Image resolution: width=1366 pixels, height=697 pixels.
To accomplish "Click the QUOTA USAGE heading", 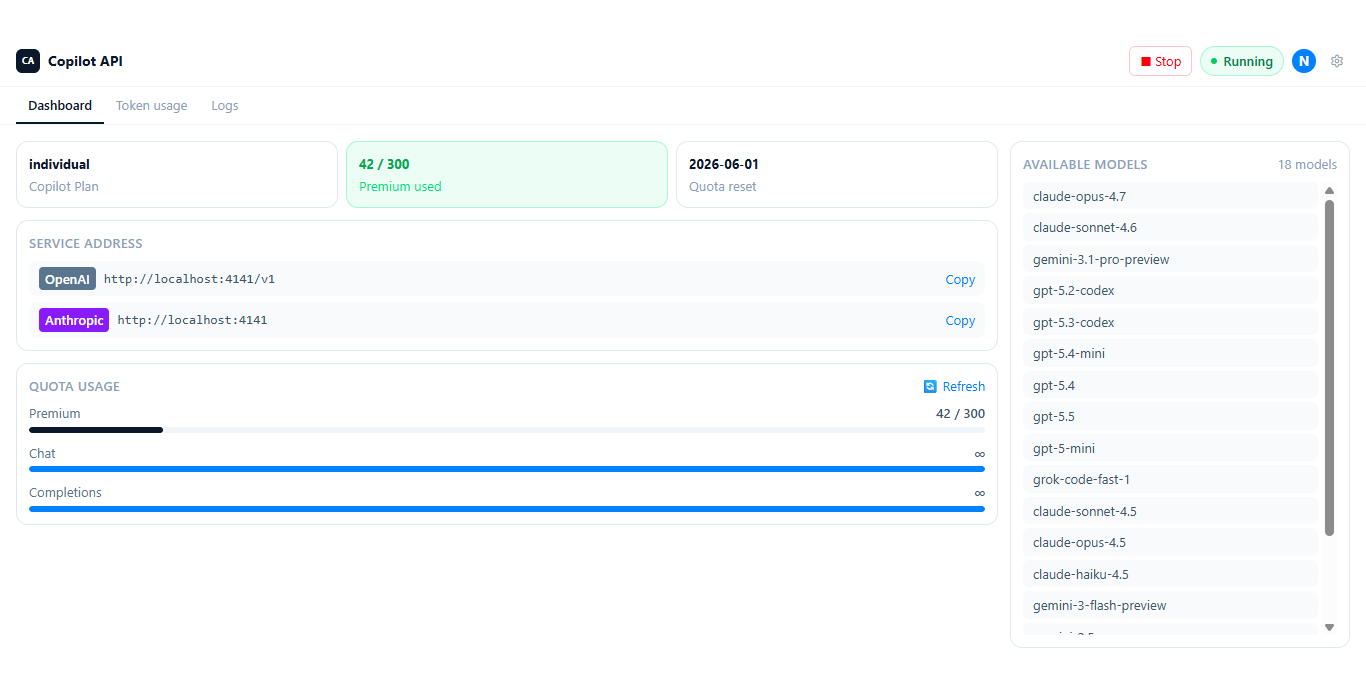I will tap(74, 386).
